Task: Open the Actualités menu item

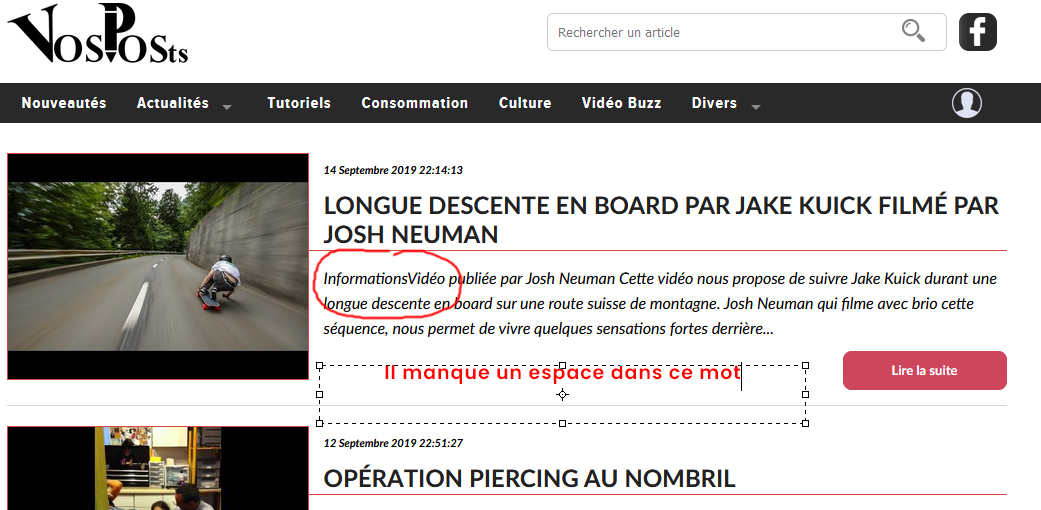Action: point(173,103)
